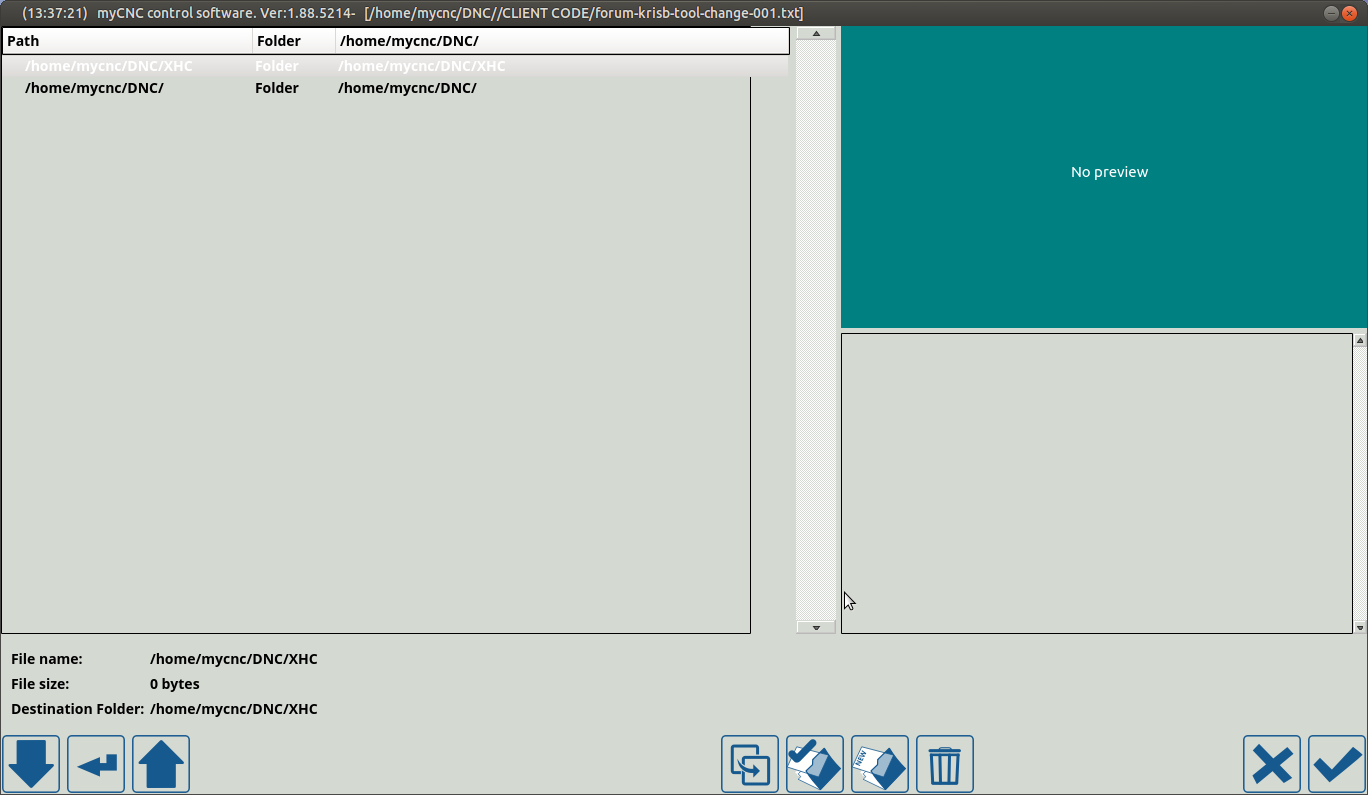Click the /home/mycnc/DNC/ column header
Screen dimensions: 1368x795
560,41
